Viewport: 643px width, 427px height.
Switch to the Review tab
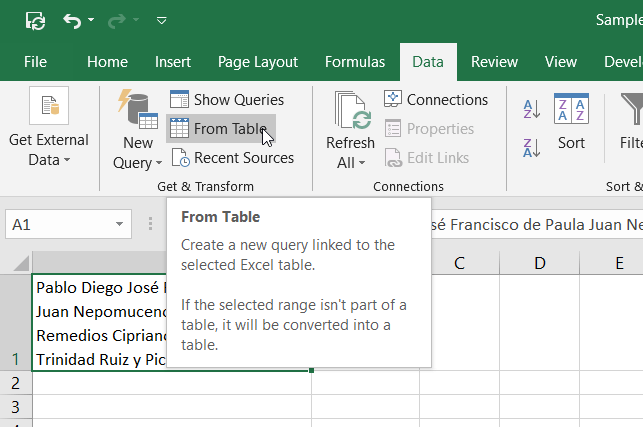click(494, 62)
